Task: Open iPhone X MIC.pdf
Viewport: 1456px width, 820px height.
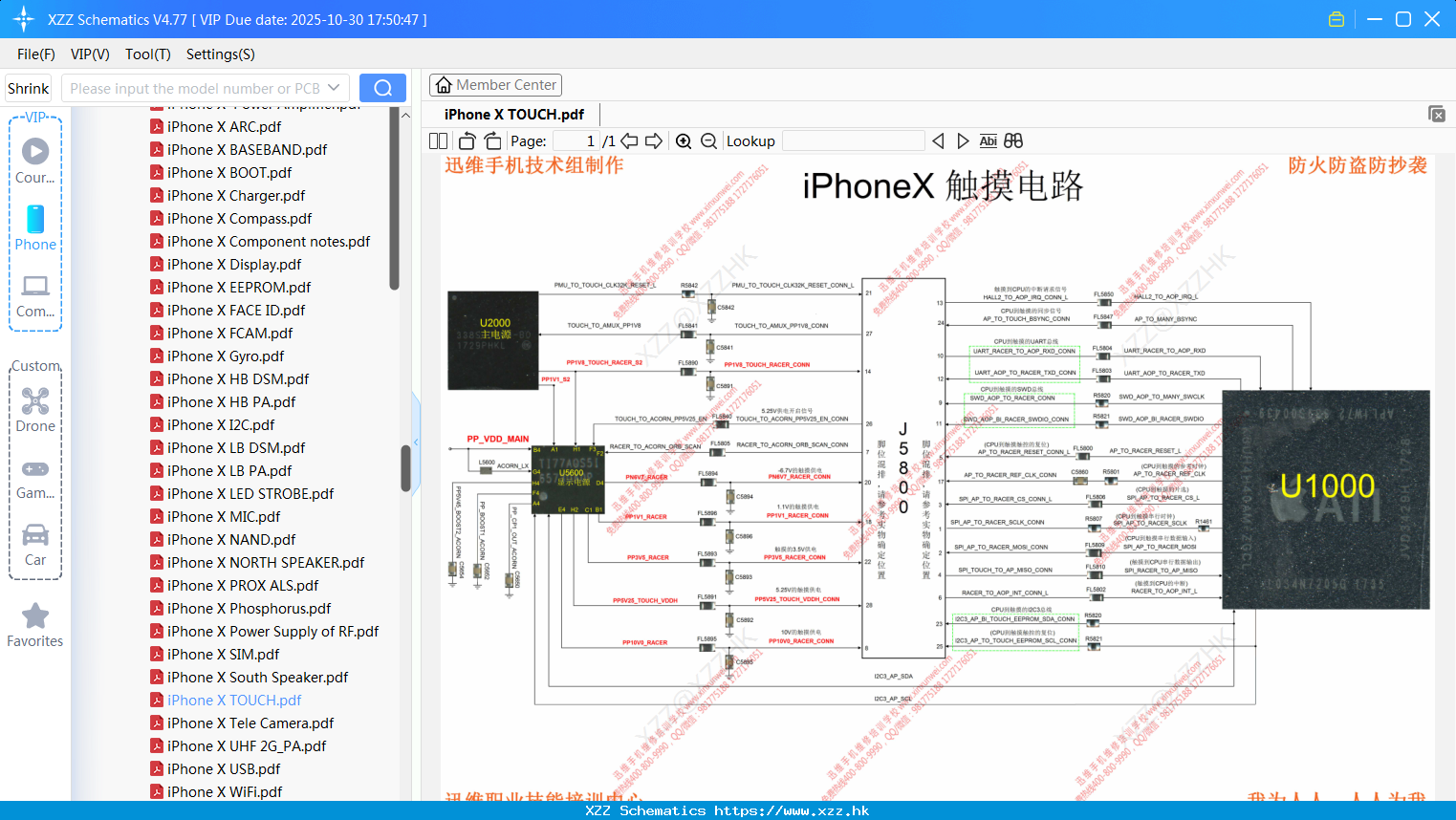Action: tap(224, 516)
